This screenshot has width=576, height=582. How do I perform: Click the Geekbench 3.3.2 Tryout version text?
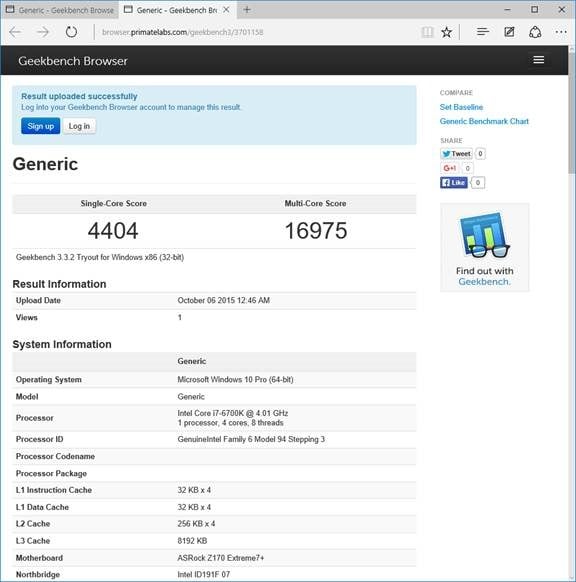pyautogui.click(x=100, y=257)
